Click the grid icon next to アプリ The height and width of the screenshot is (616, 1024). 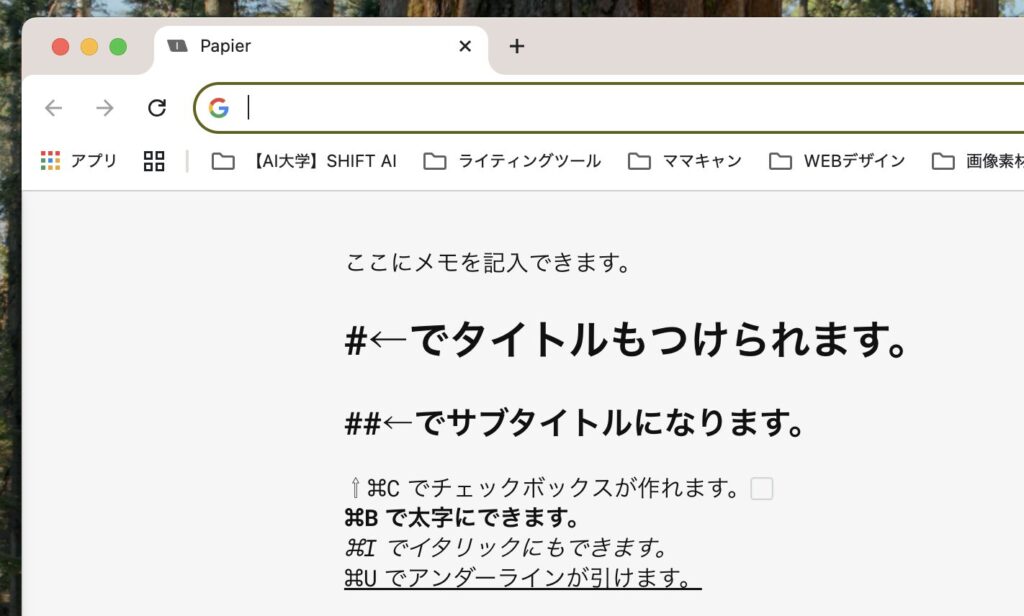click(x=154, y=161)
